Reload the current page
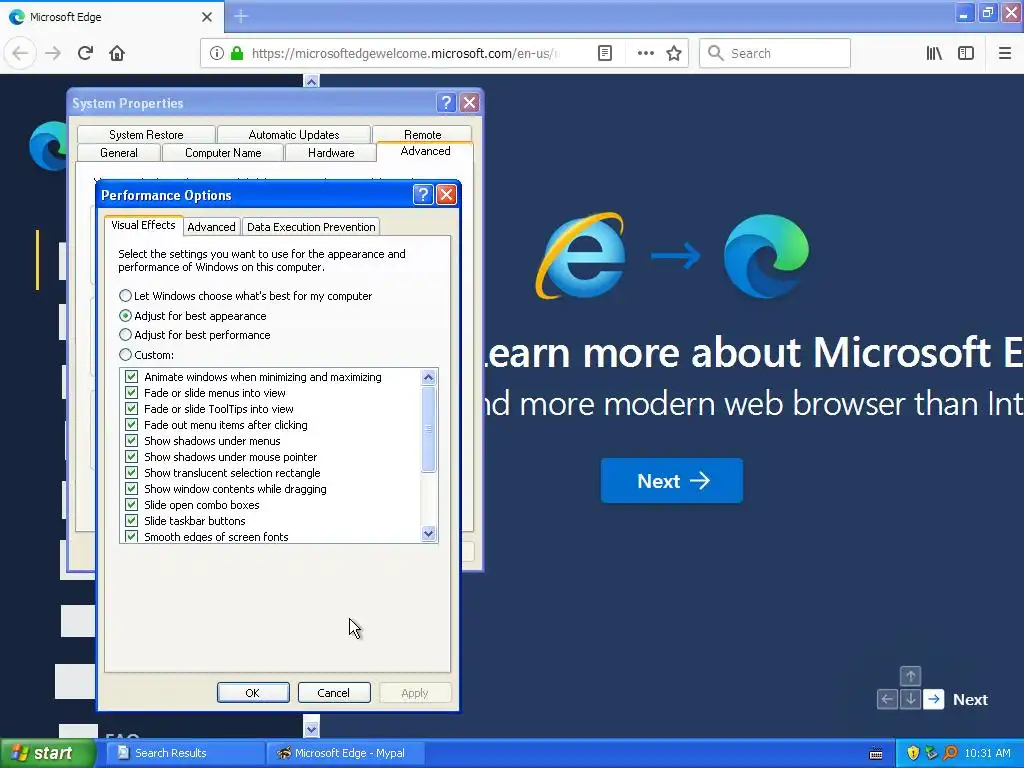 tap(85, 53)
